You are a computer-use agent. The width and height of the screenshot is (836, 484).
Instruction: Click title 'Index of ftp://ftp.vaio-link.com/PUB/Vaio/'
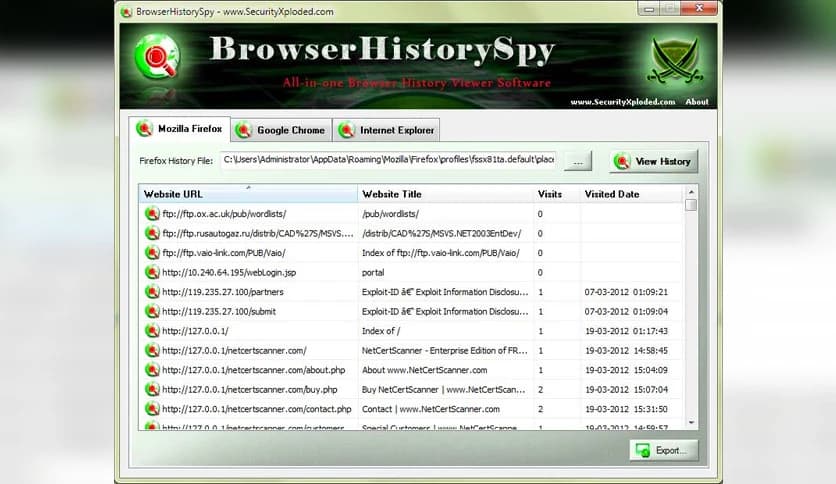441,253
